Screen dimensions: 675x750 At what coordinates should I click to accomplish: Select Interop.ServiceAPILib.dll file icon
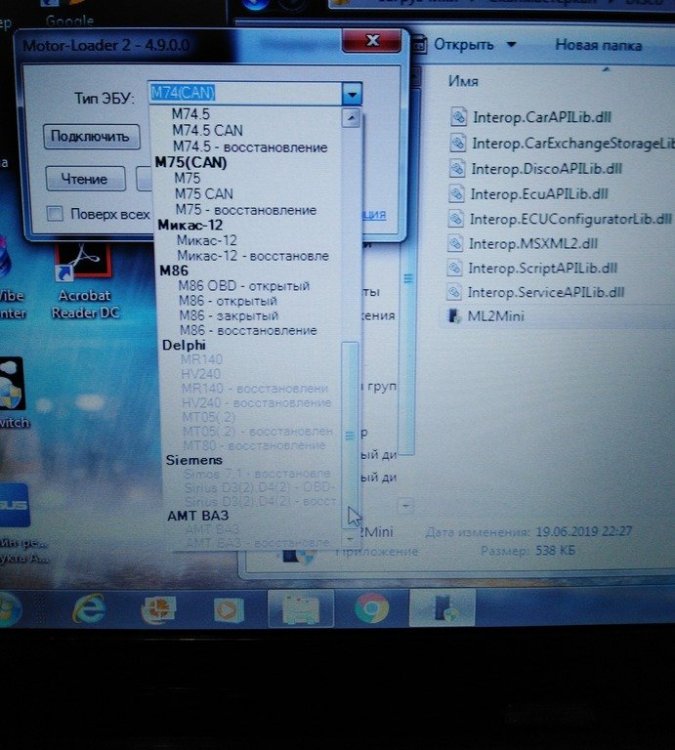coord(454,292)
